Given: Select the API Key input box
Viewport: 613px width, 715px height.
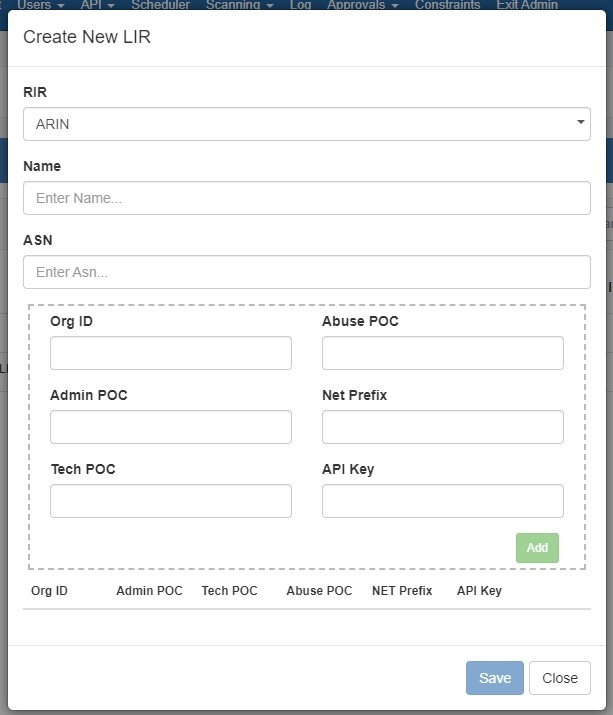Looking at the screenshot, I should coord(442,501).
